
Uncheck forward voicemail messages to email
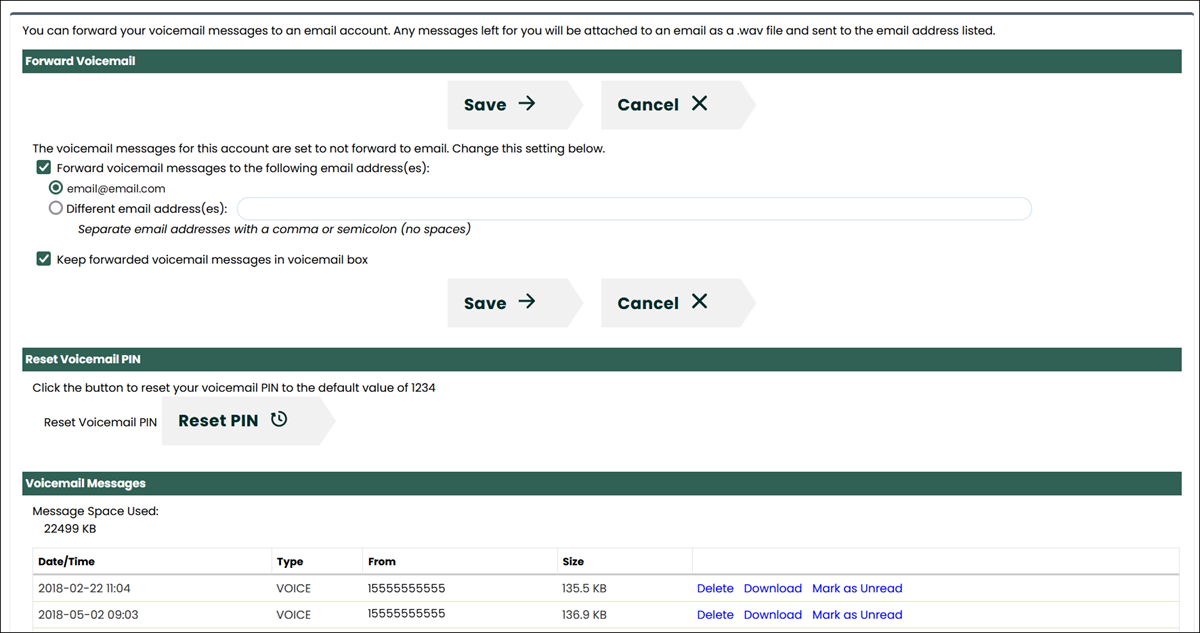point(43,167)
